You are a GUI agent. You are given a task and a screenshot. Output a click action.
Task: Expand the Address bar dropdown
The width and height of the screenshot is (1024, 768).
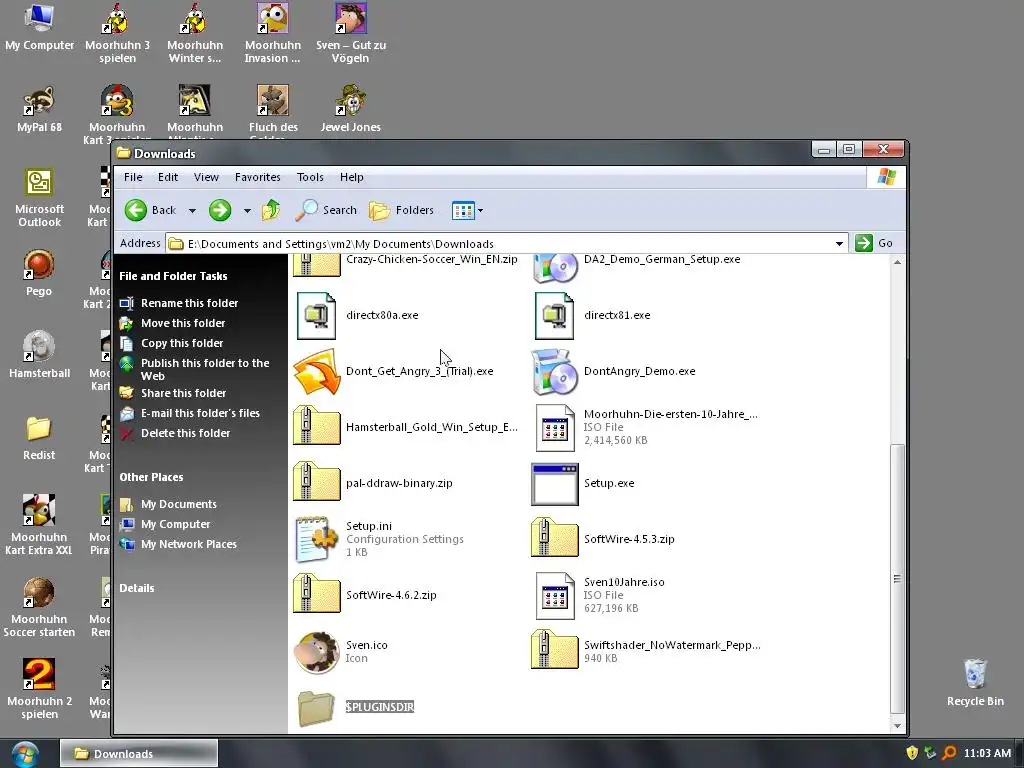(x=839, y=244)
